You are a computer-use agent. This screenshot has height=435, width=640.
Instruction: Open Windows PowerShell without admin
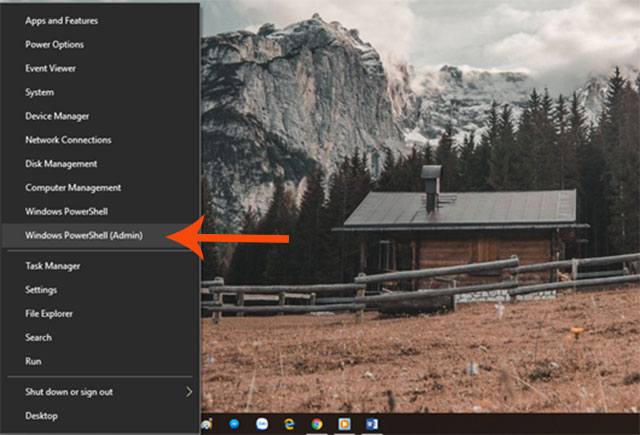pyautogui.click(x=100, y=211)
